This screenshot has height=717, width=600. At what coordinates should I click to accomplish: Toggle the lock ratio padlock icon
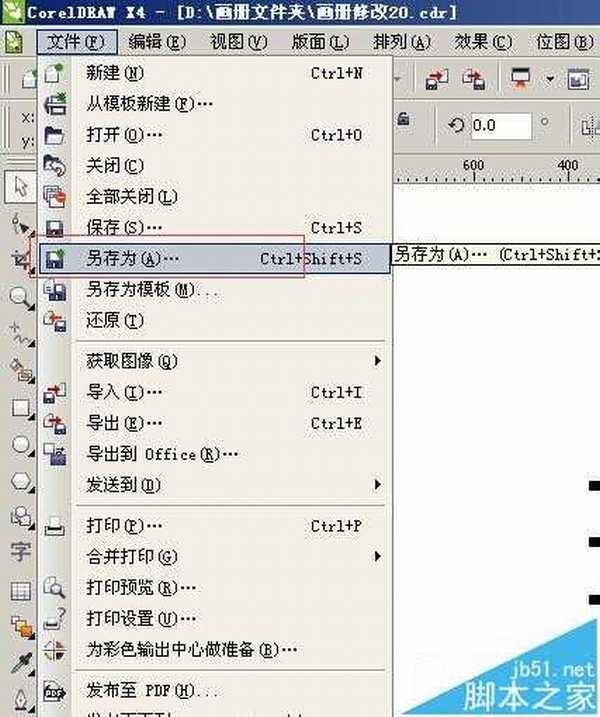[403, 119]
